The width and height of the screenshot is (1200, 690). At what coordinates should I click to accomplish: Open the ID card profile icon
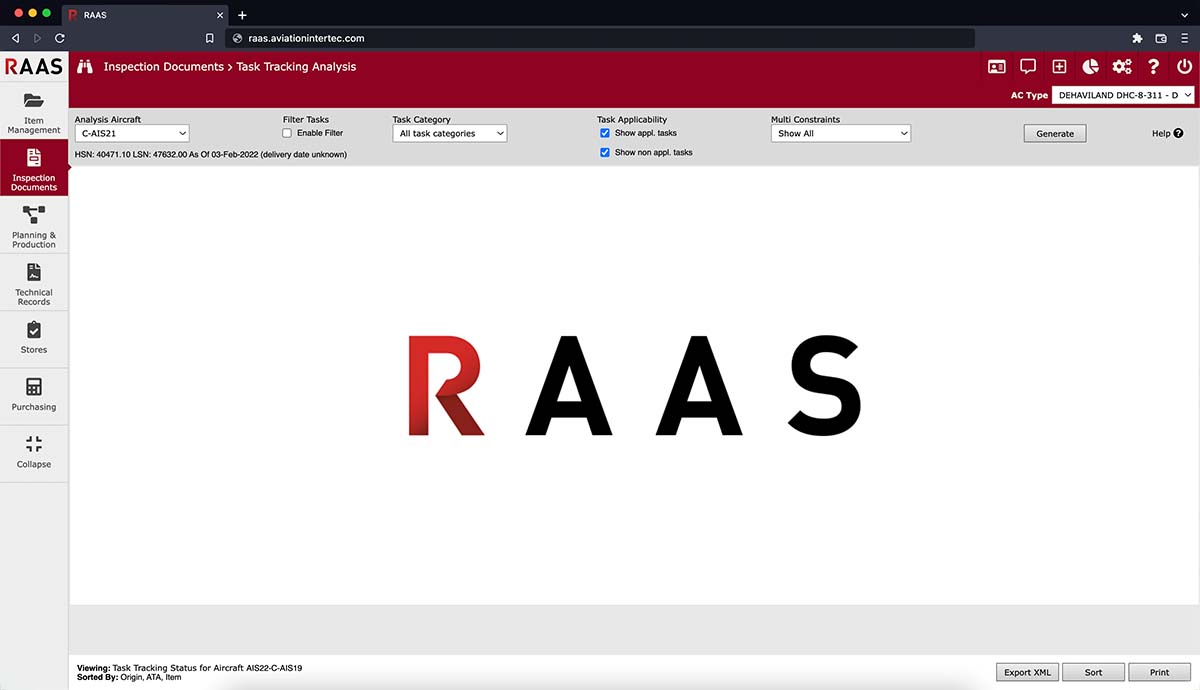(997, 67)
